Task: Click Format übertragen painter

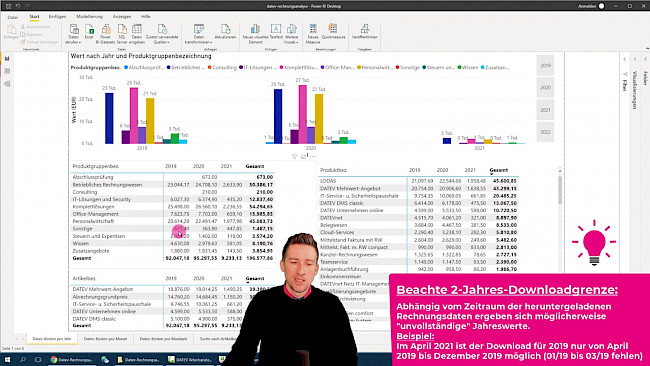Action: coord(39,42)
